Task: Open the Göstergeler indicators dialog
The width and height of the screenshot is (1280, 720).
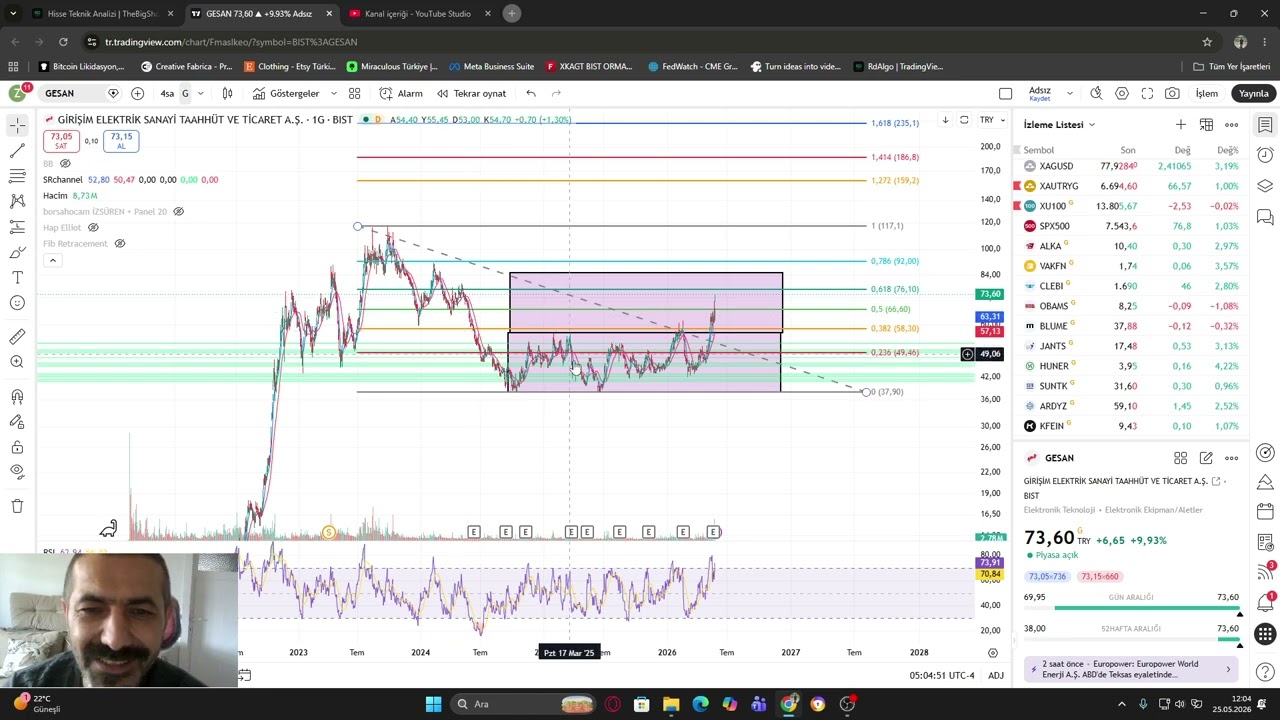Action: (x=286, y=93)
